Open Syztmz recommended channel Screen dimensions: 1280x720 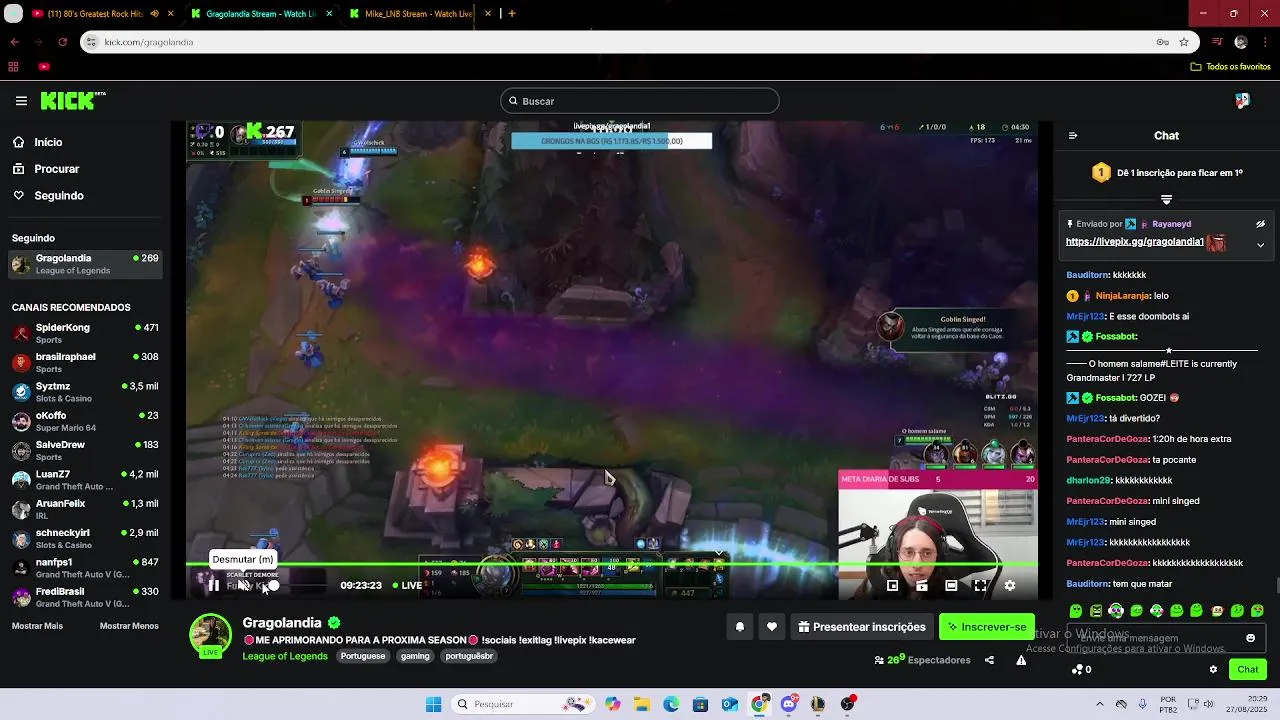[x=86, y=391]
